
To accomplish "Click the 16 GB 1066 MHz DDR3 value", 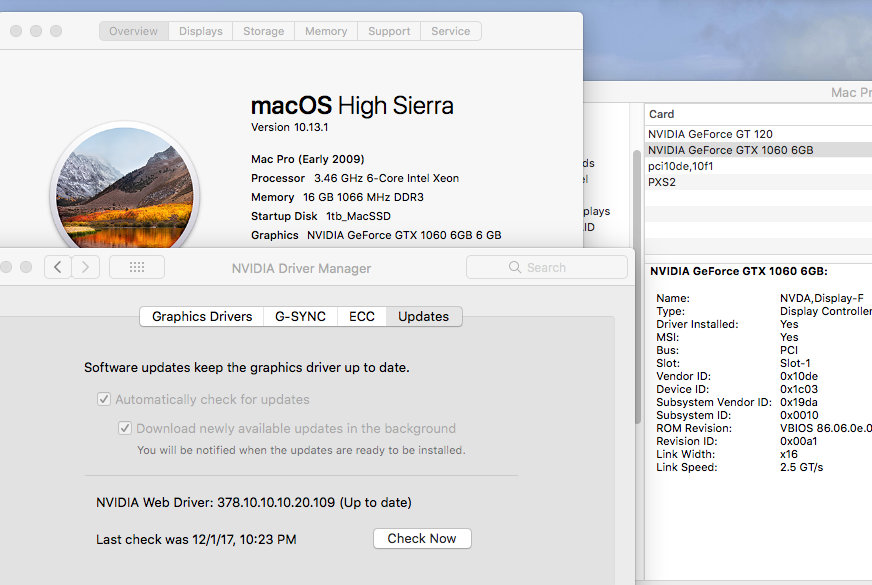I will [363, 197].
